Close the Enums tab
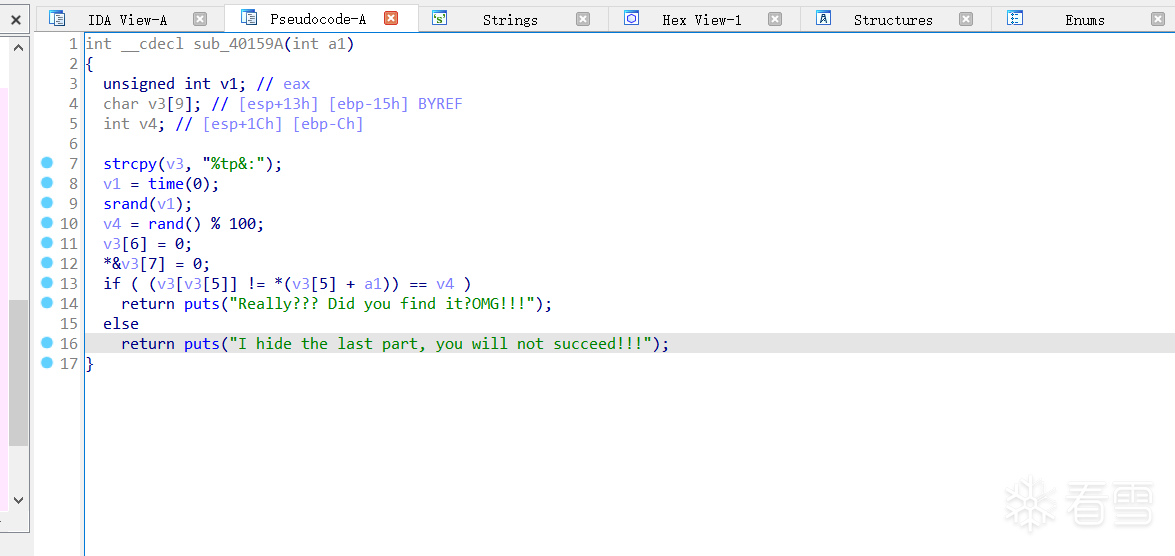The image size is (1175, 556). coord(1159,19)
